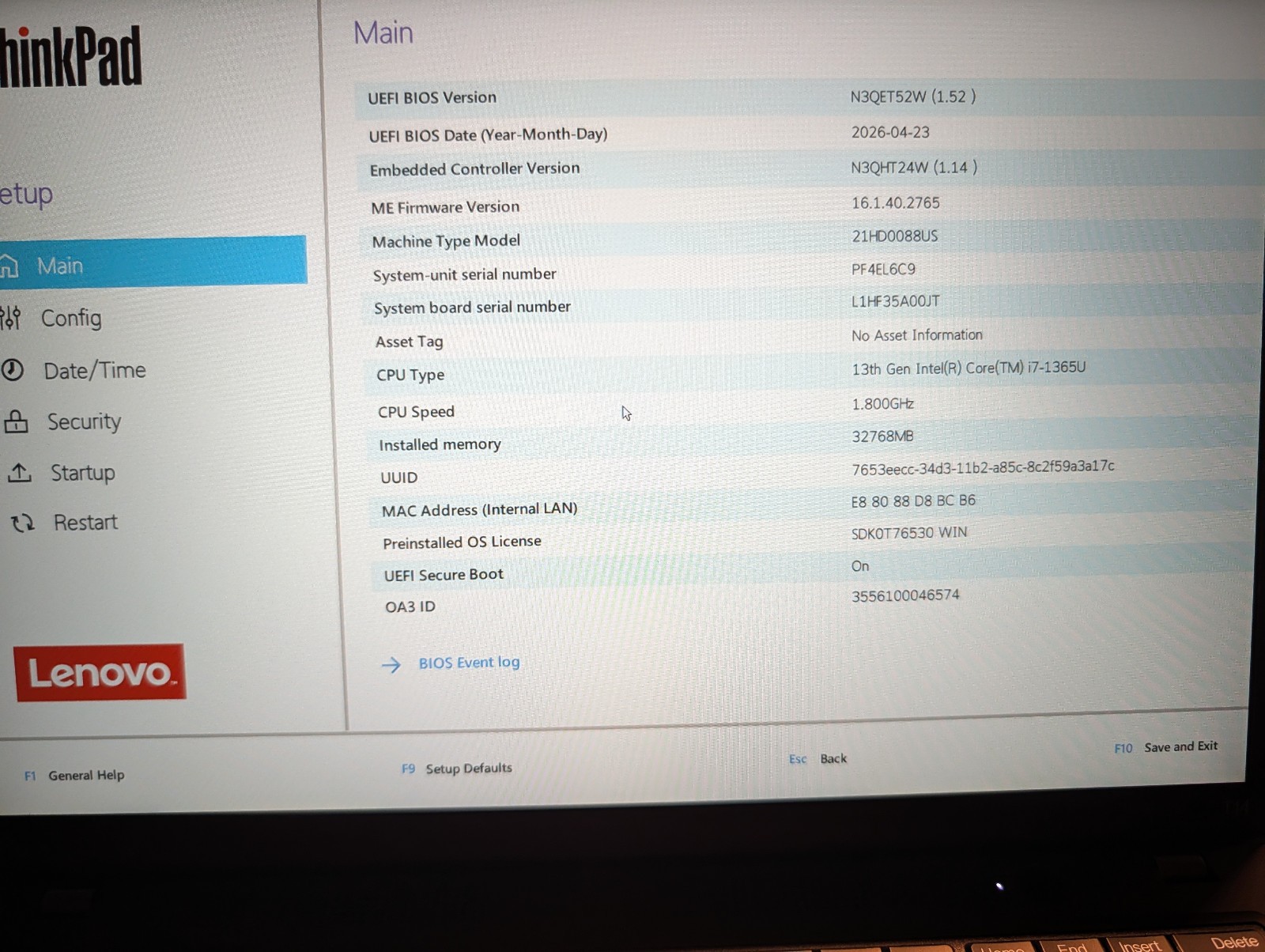Screen dimensions: 1265x952
Task: Click the Date/Time clock icon
Action: coord(12,370)
